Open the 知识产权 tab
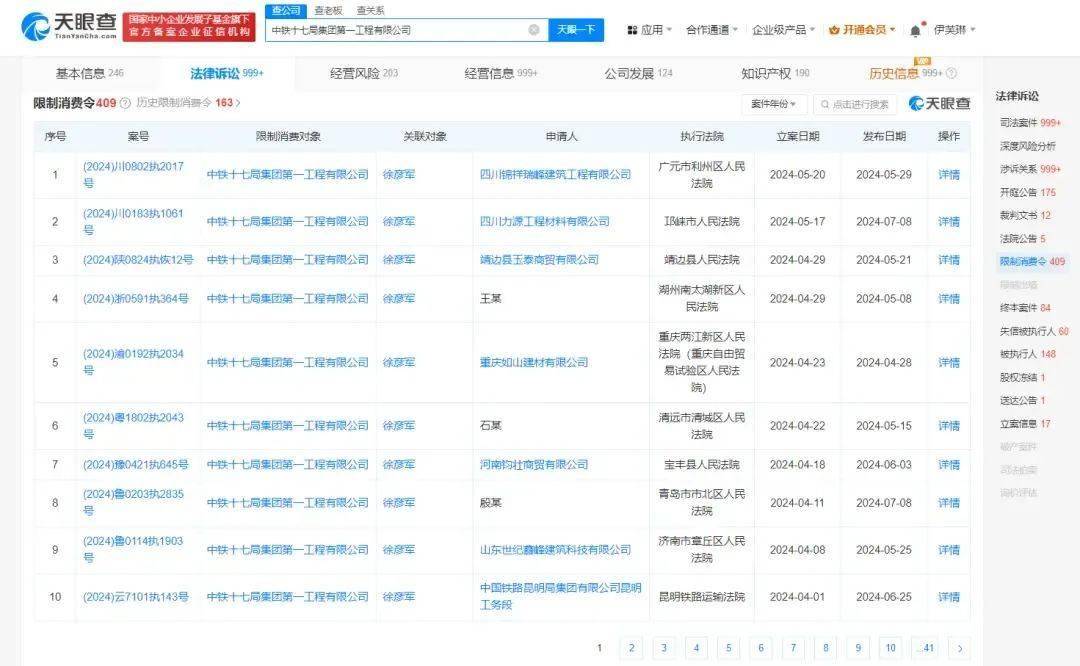Viewport: 1080px width, 666px height. click(x=775, y=73)
